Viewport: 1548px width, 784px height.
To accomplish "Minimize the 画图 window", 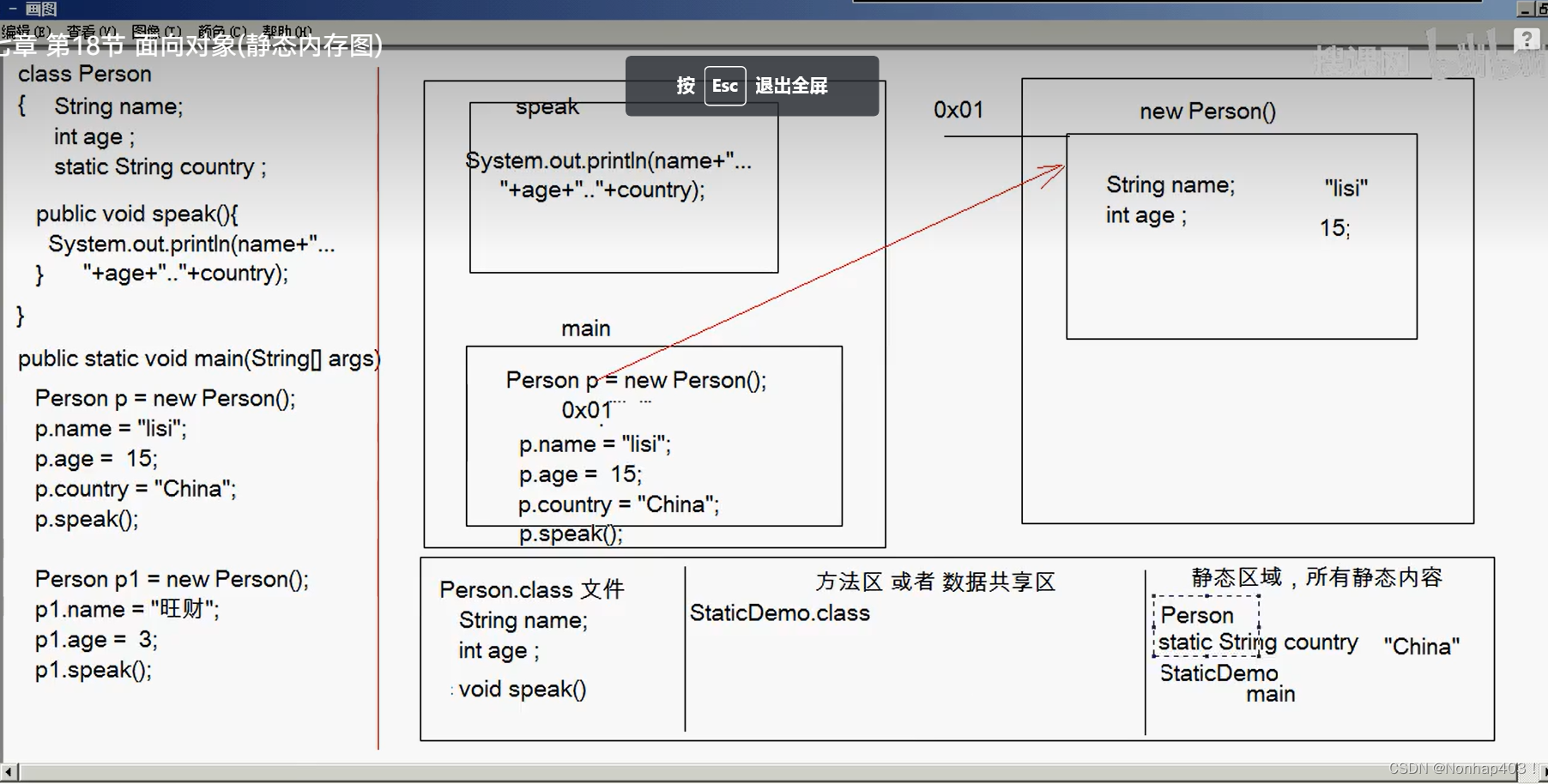I will tap(1525, 9).
